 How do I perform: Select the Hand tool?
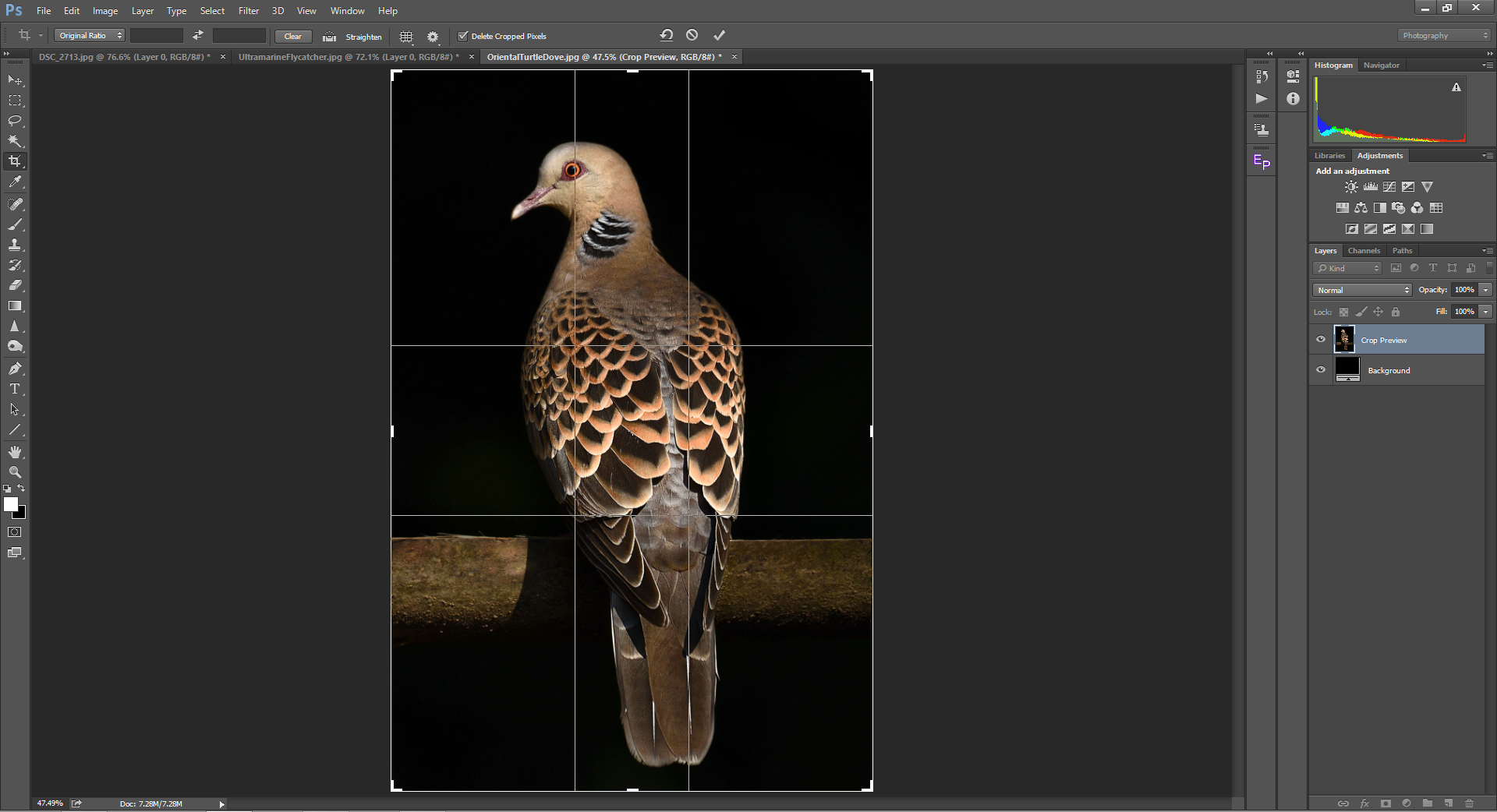[x=15, y=452]
